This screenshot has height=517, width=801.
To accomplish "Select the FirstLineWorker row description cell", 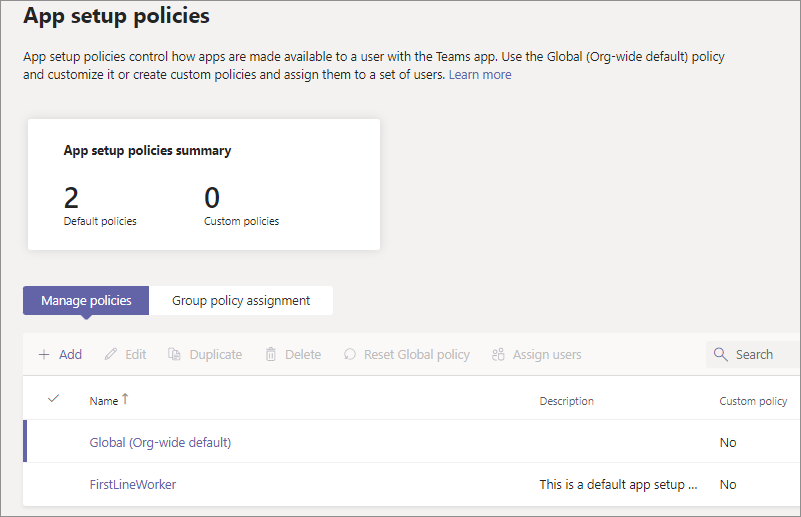I will click(x=619, y=485).
